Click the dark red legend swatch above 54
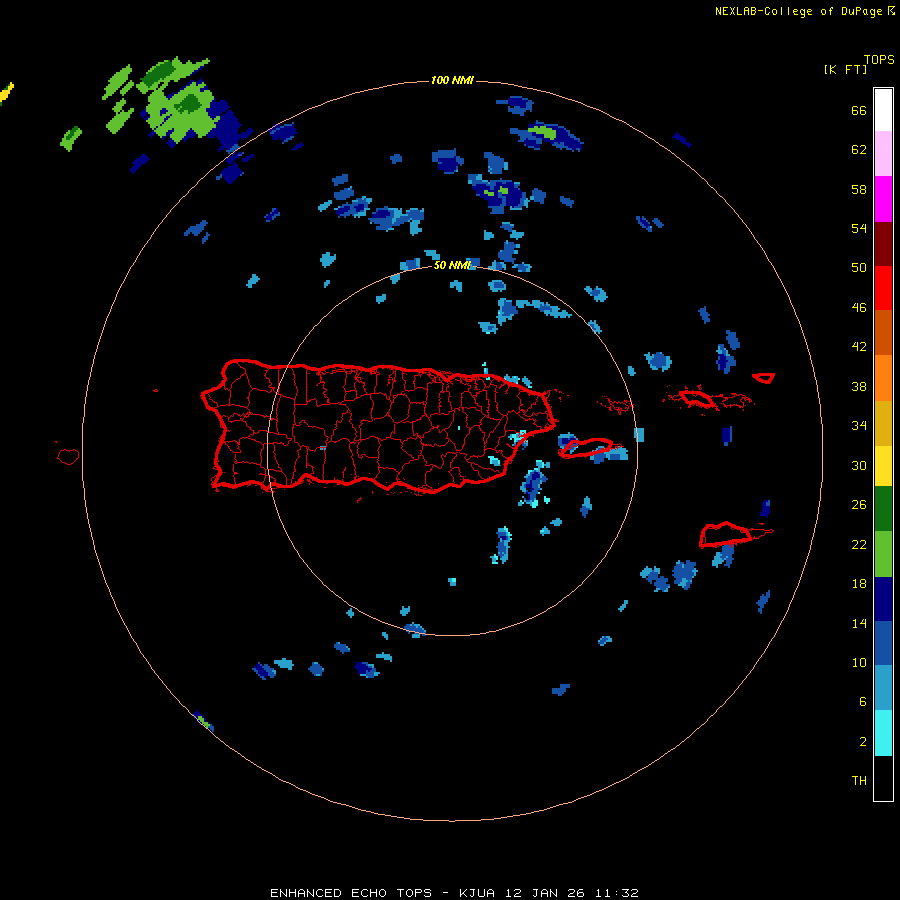Screen dimensions: 900x900 883,243
